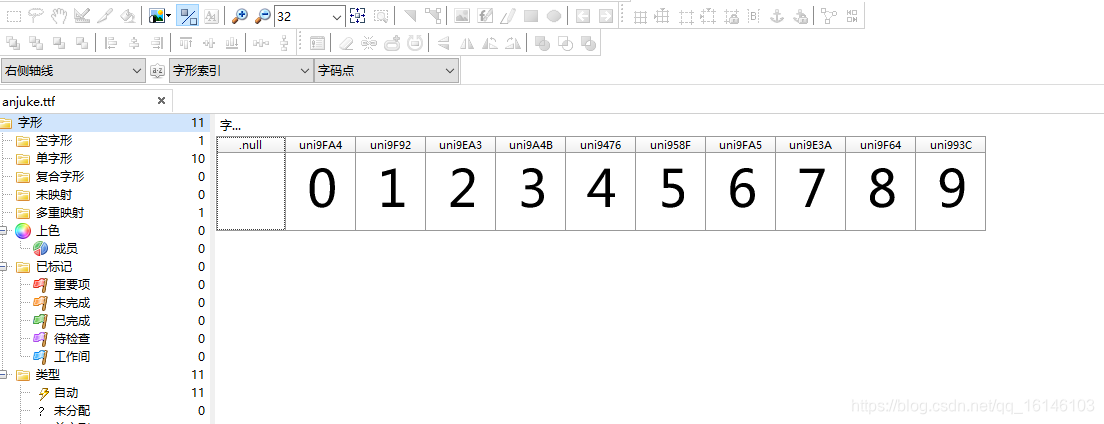Activate the hand pan tool
The image size is (1104, 424).
[58, 15]
